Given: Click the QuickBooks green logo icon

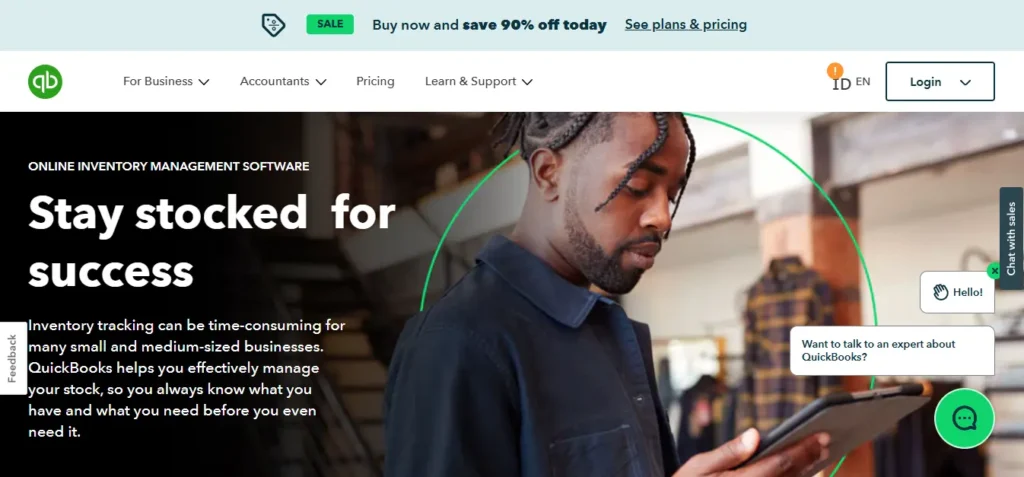Looking at the screenshot, I should (x=45, y=82).
